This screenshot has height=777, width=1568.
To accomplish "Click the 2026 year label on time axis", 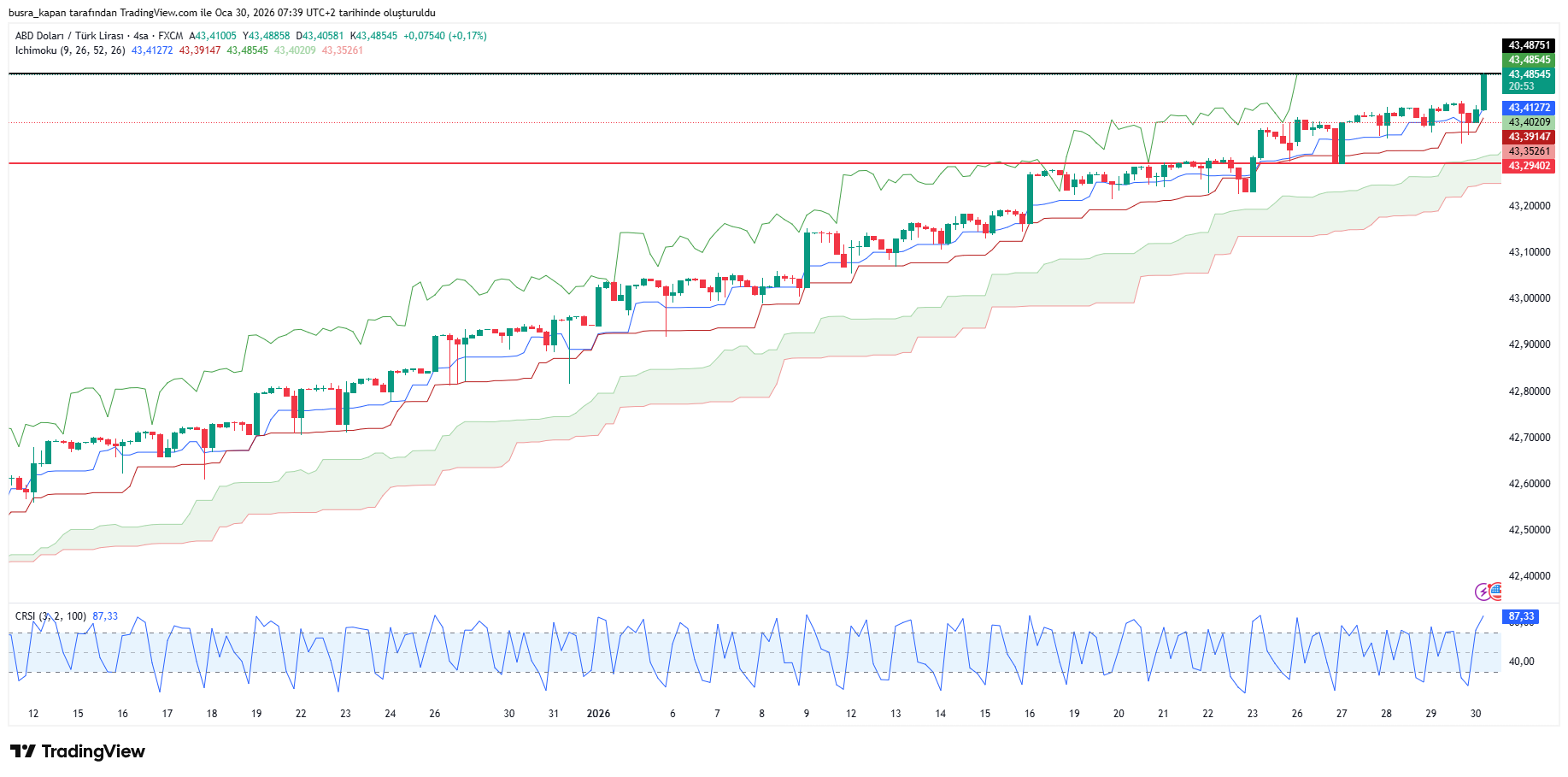I will pyautogui.click(x=598, y=714).
